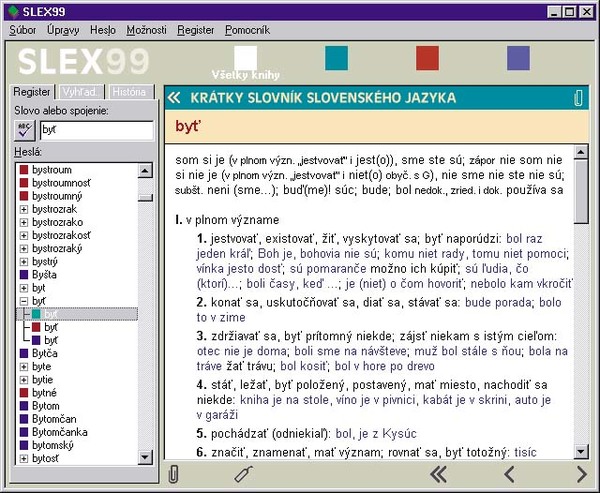Switch to the Vyhľad. tab
This screenshot has width=600, height=493.
pos(82,92)
